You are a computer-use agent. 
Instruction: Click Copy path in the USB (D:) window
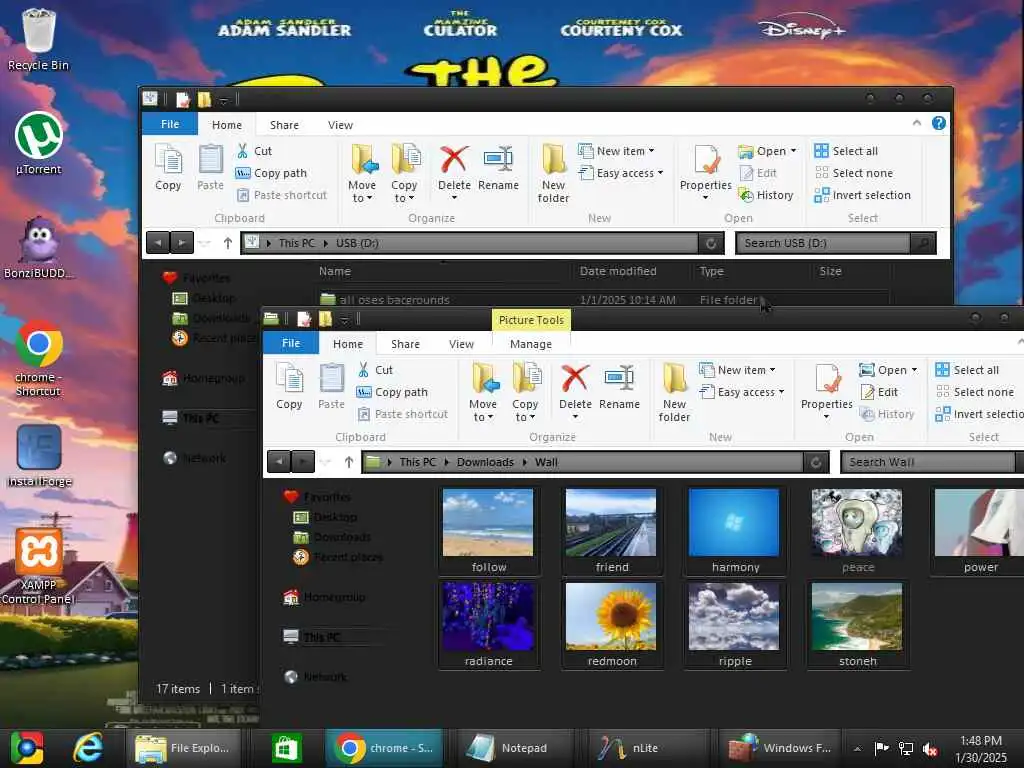point(271,173)
